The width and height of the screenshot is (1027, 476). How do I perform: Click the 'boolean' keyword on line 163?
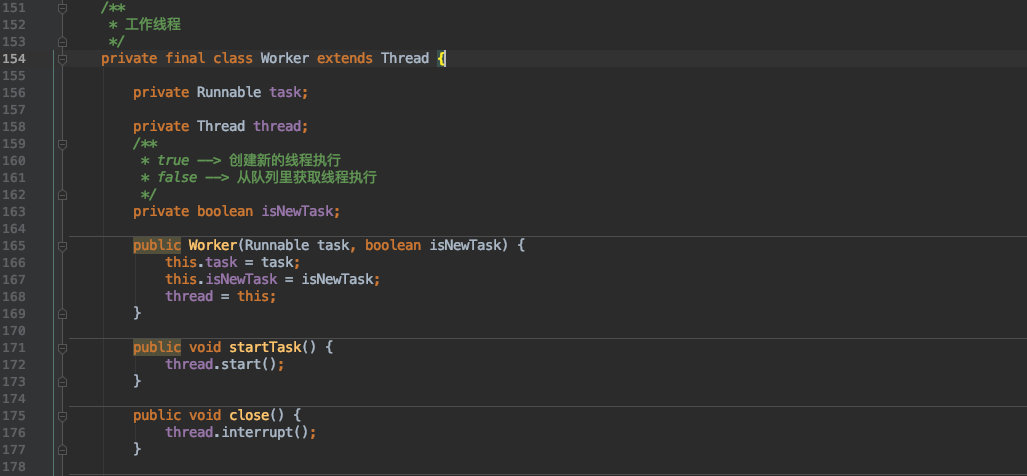coord(225,211)
